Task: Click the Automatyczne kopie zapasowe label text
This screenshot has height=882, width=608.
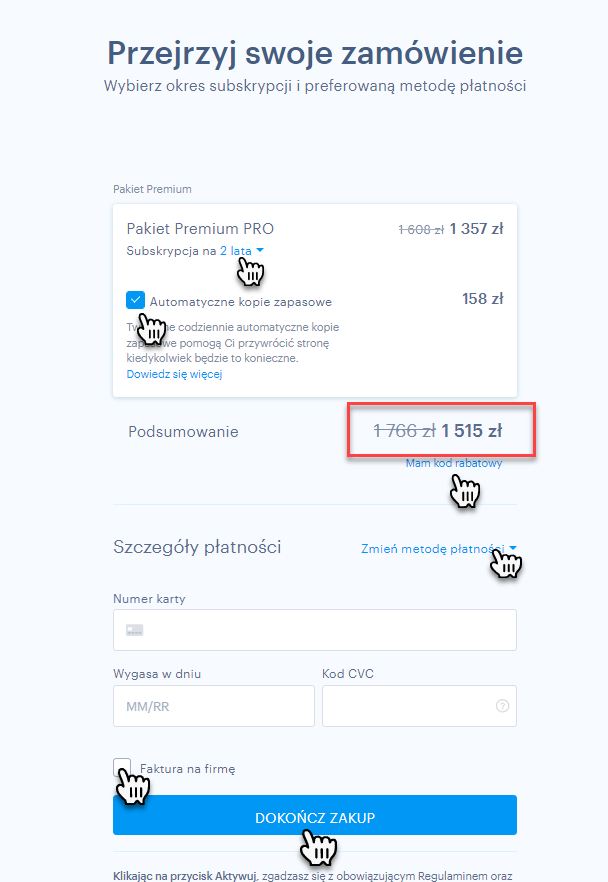Action: point(241,302)
